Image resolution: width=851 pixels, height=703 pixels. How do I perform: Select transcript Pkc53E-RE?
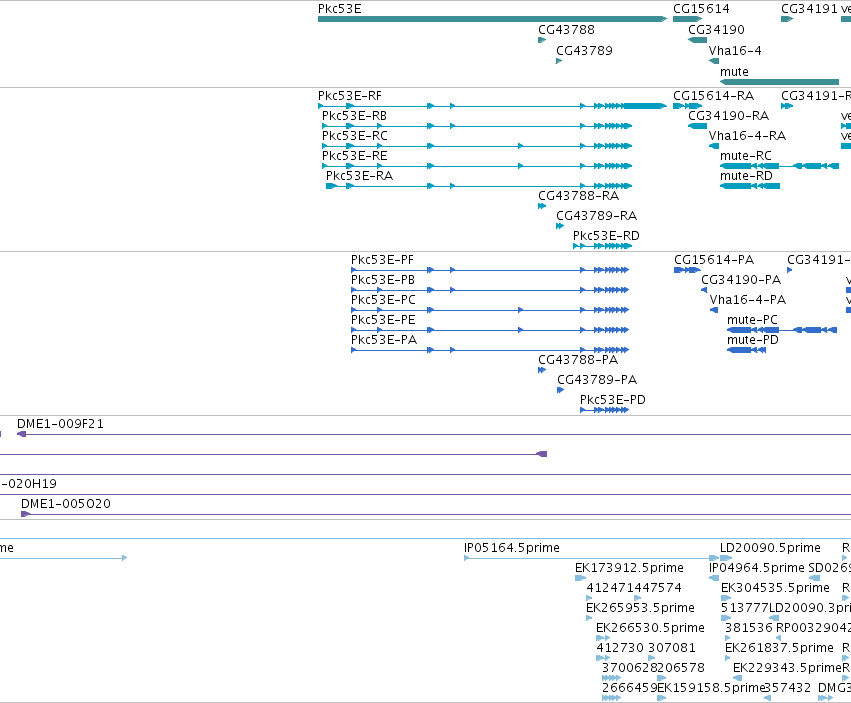coord(477,166)
